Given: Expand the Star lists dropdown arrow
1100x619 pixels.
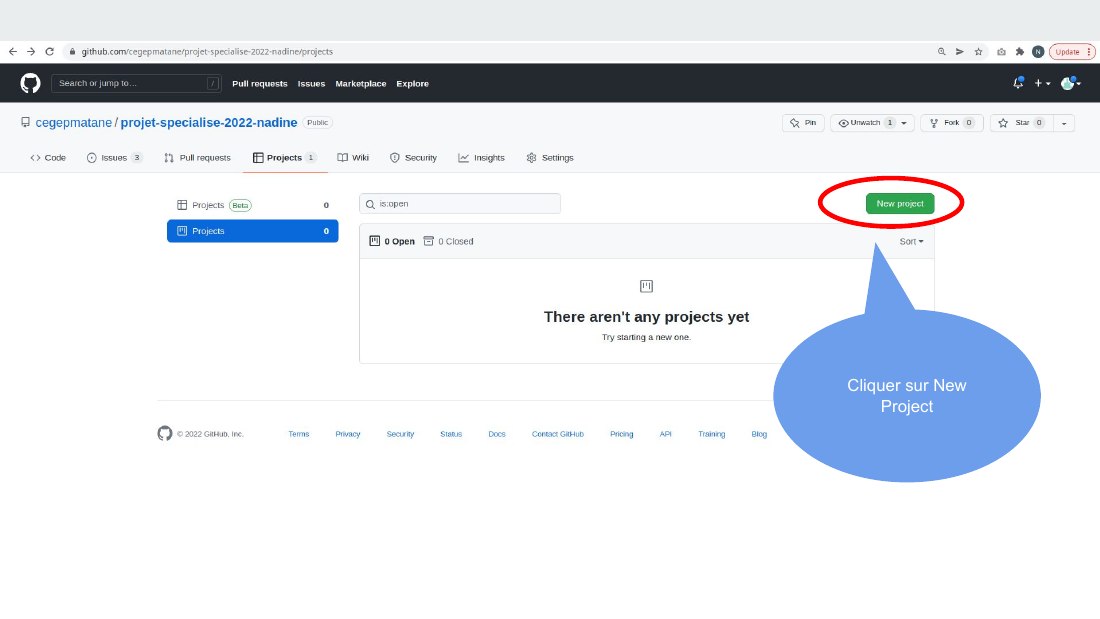Looking at the screenshot, I should click(x=1064, y=123).
